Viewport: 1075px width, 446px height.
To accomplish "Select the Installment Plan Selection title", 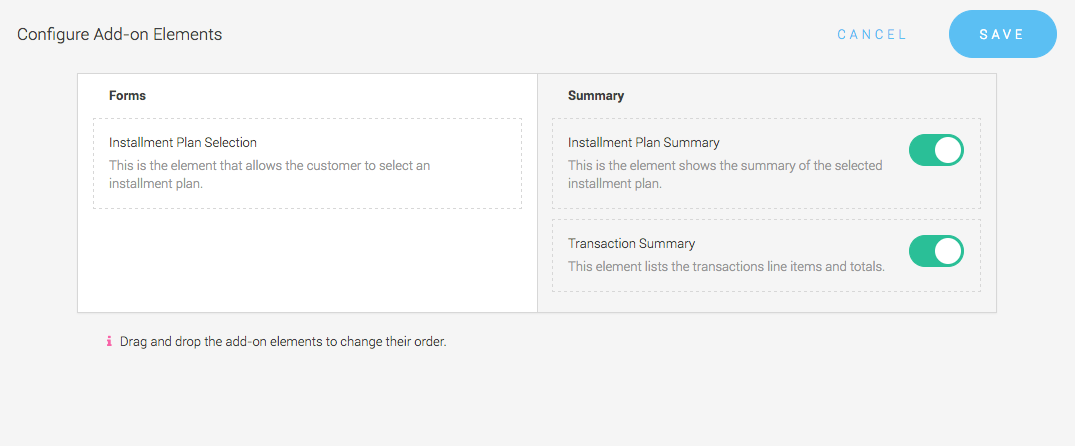I will pyautogui.click(x=183, y=143).
